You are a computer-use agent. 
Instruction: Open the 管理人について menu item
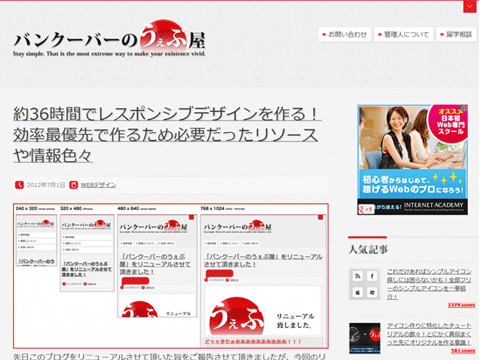click(x=404, y=34)
